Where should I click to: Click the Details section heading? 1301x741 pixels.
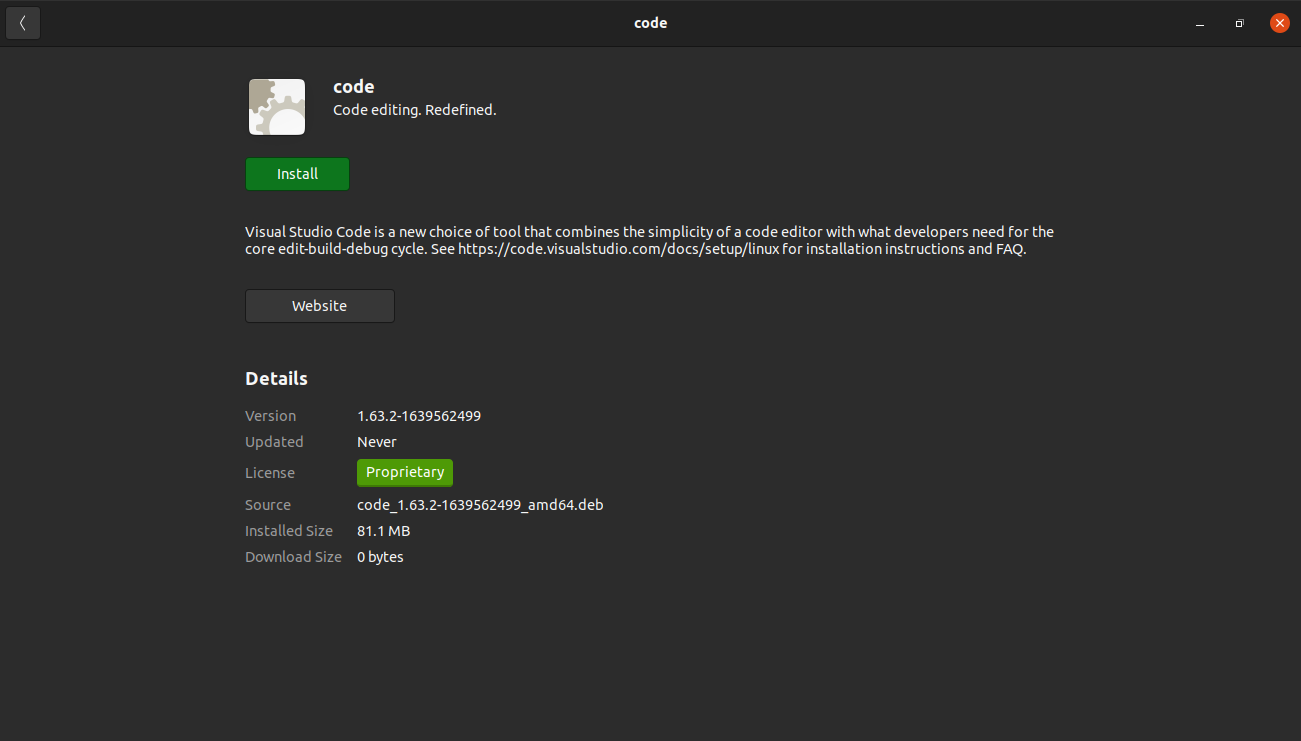tap(276, 379)
